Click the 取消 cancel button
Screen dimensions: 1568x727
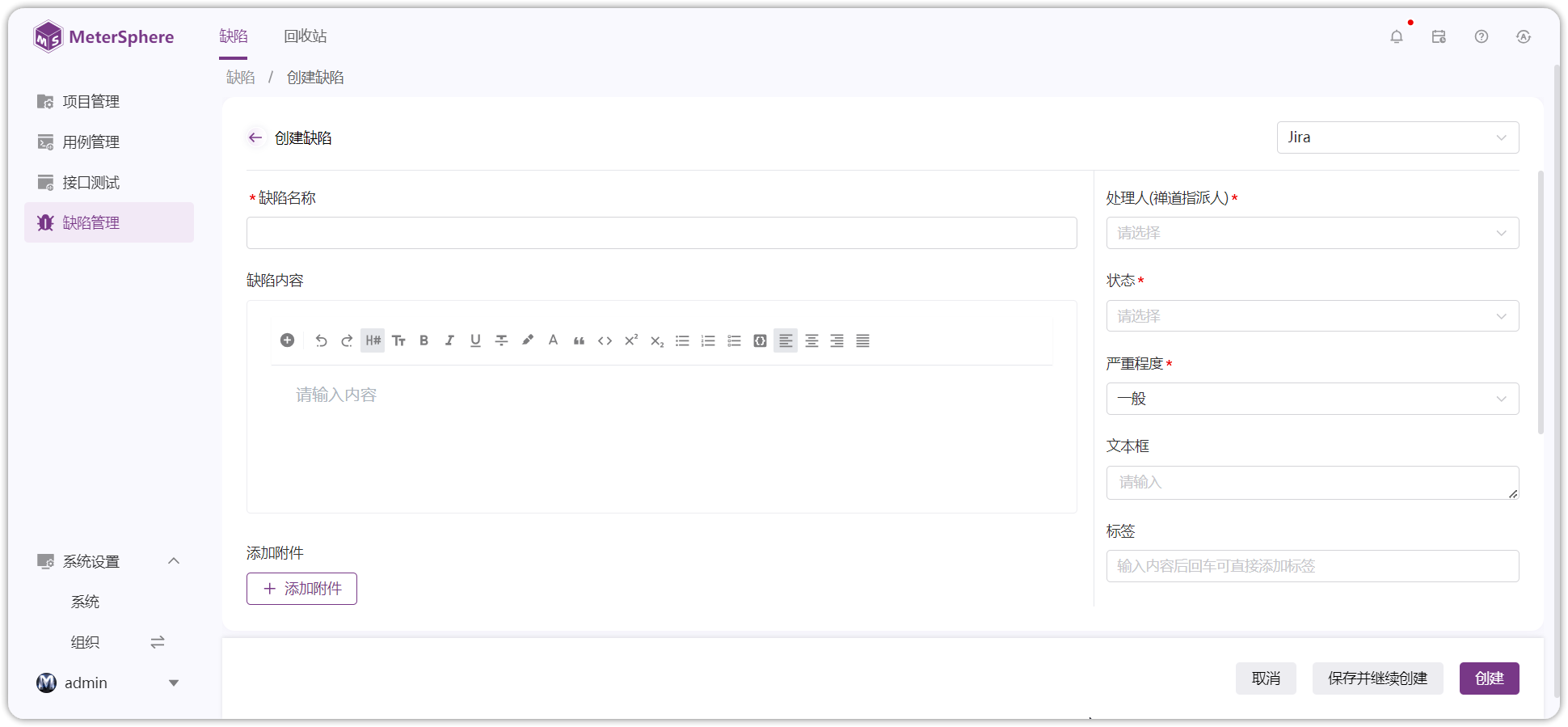[1266, 678]
